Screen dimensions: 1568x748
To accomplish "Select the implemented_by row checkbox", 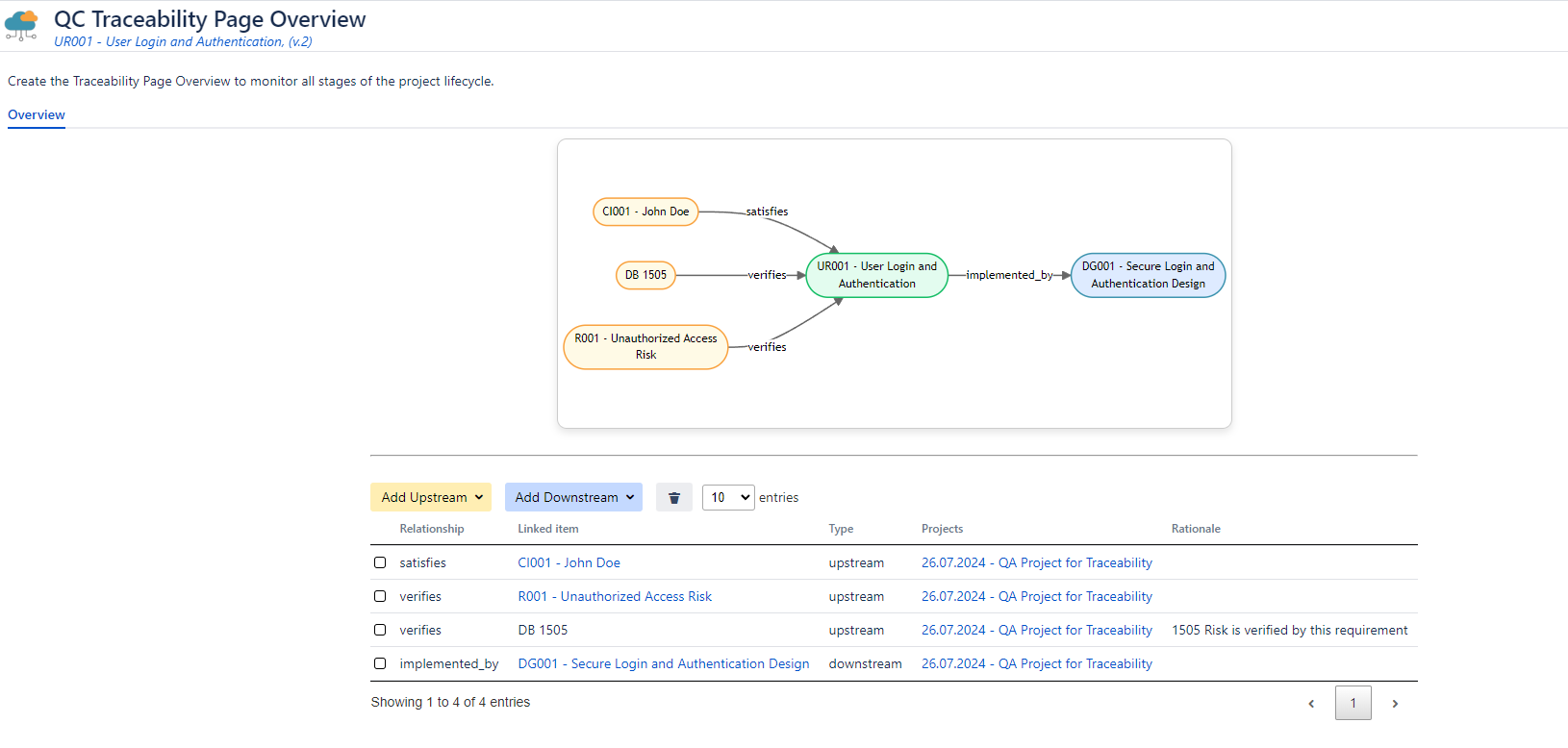I will [380, 663].
